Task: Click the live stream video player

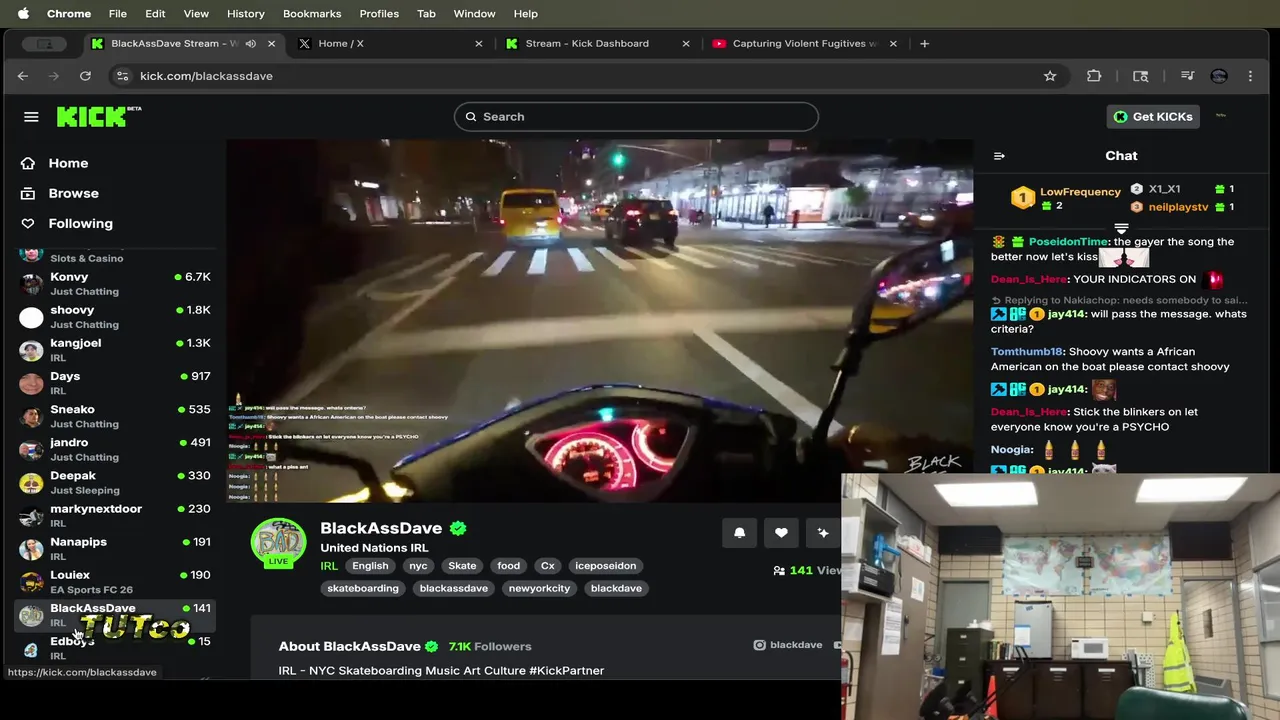Action: coord(599,320)
